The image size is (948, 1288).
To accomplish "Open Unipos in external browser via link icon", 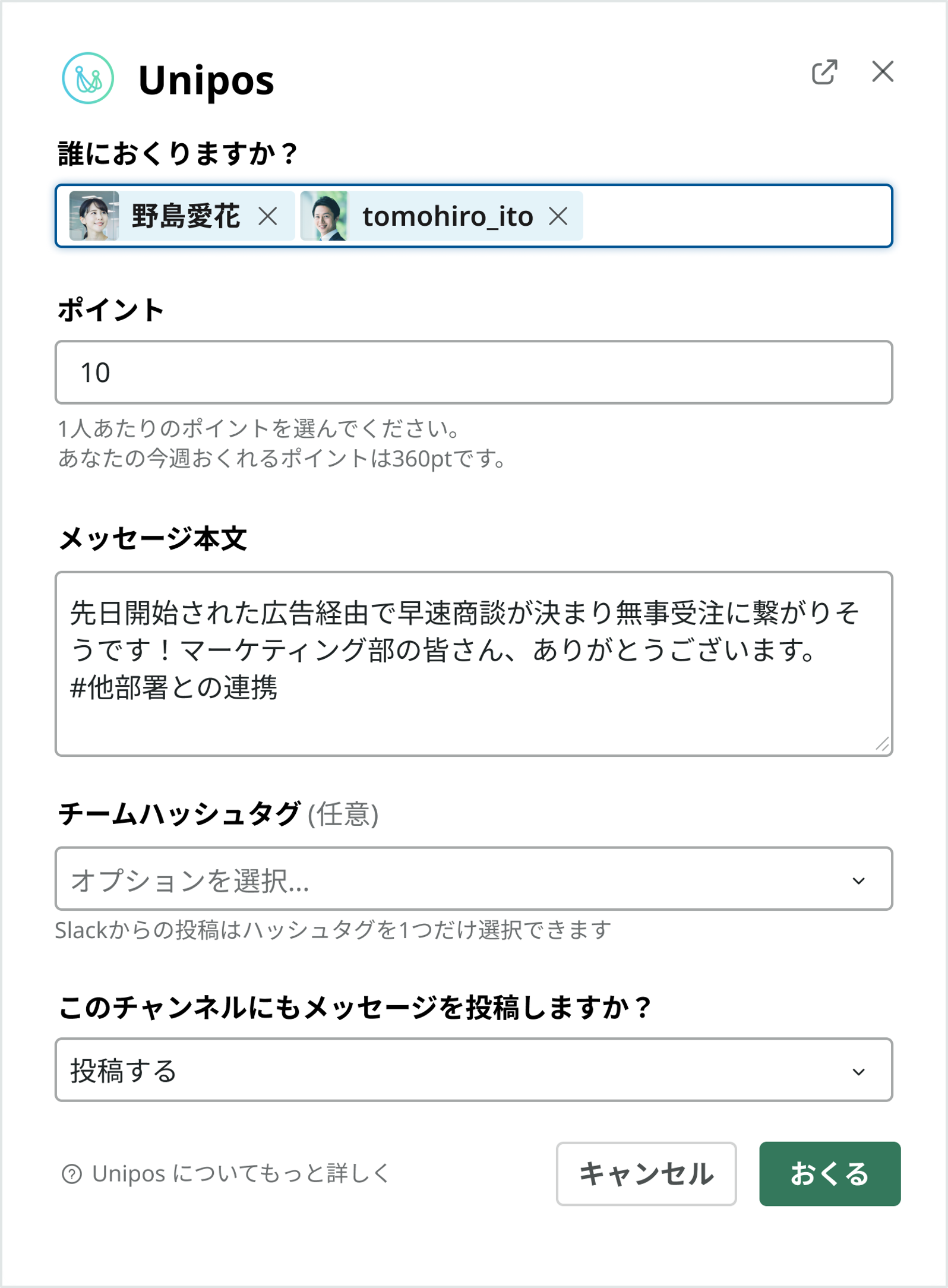I will pyautogui.click(x=826, y=71).
